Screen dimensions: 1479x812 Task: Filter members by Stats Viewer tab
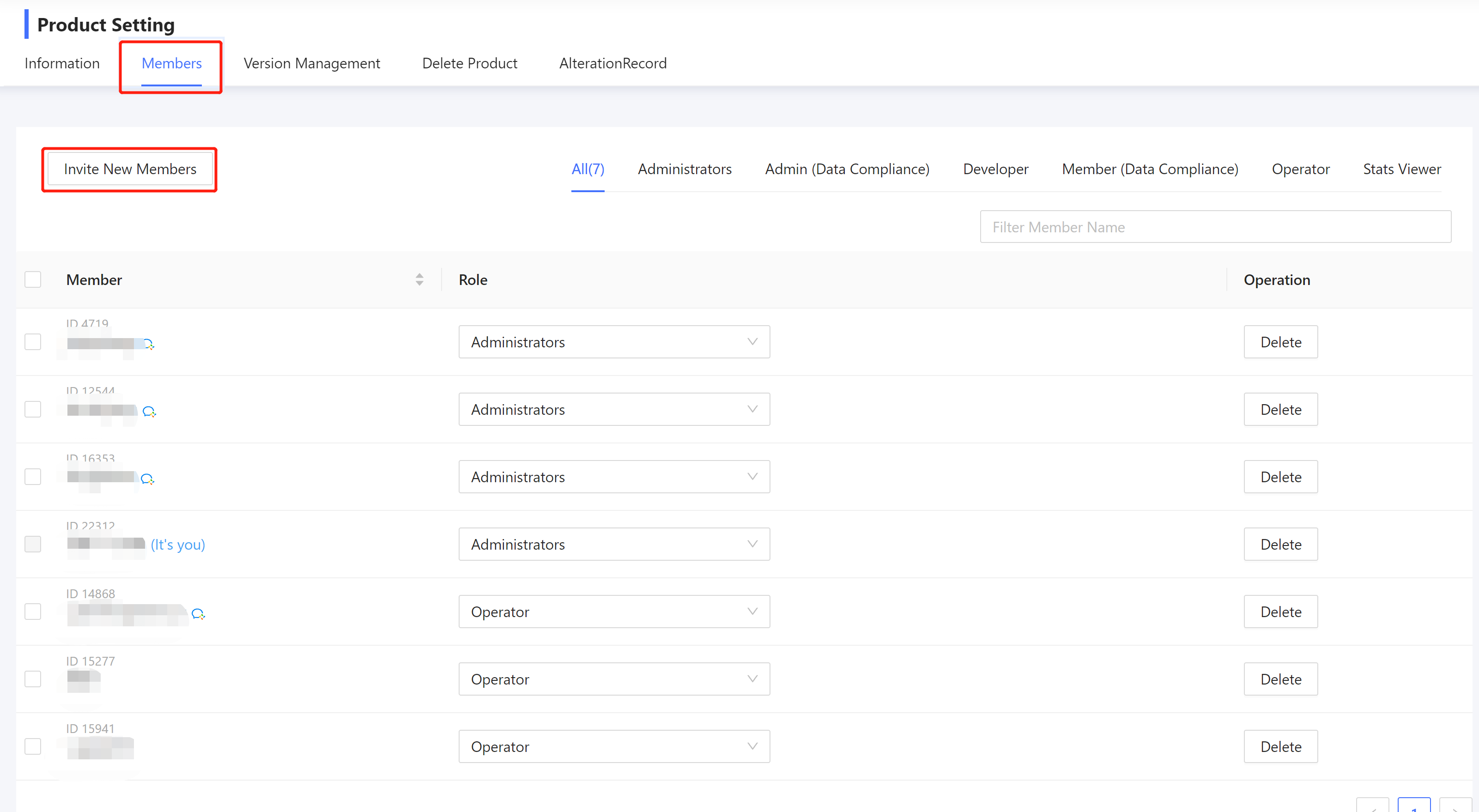[x=1401, y=169]
